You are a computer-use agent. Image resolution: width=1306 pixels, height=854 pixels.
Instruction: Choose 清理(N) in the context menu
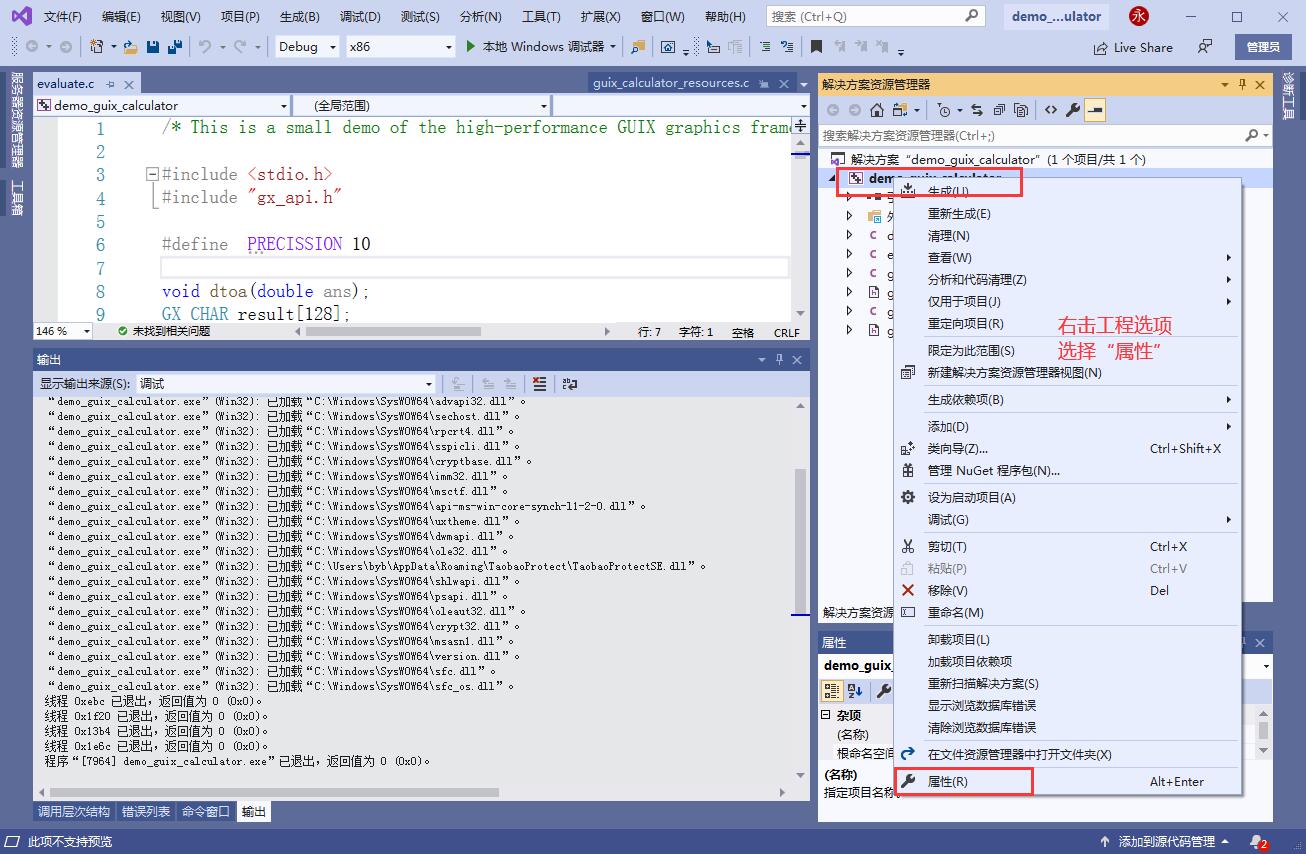click(x=1067, y=236)
